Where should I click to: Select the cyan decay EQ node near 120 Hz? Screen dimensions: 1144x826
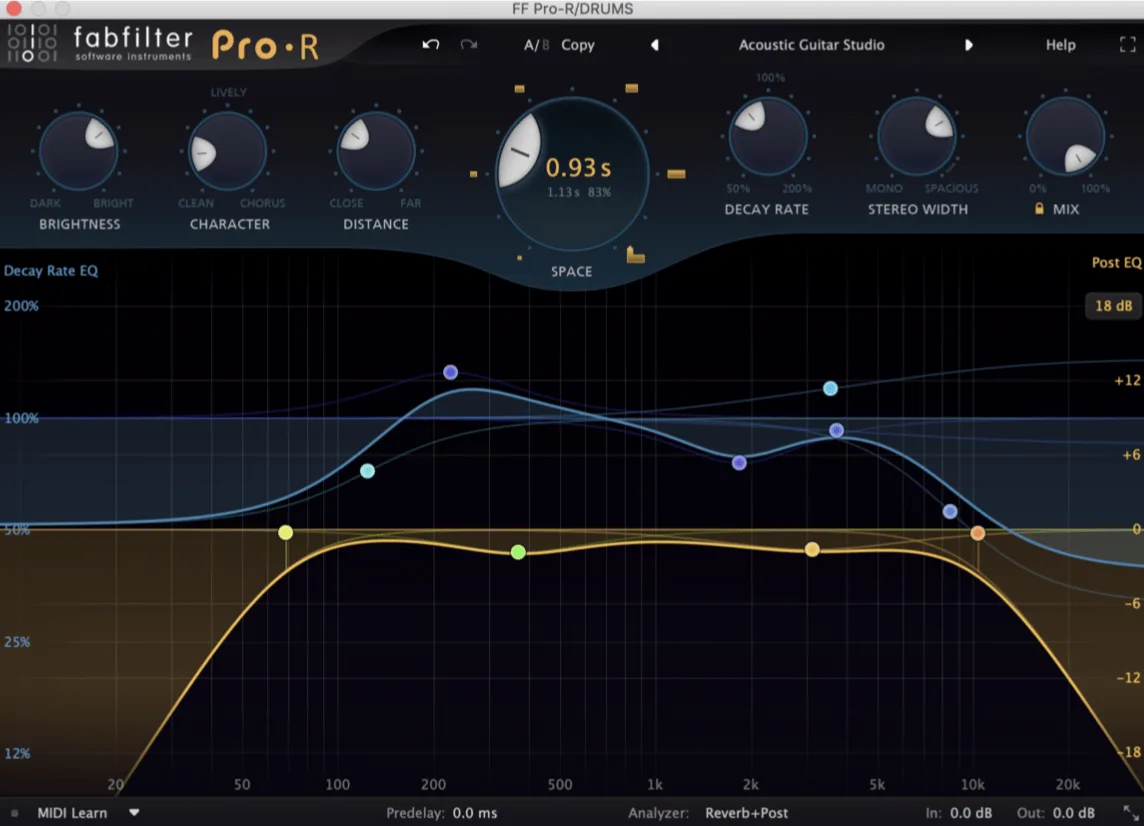click(x=368, y=471)
